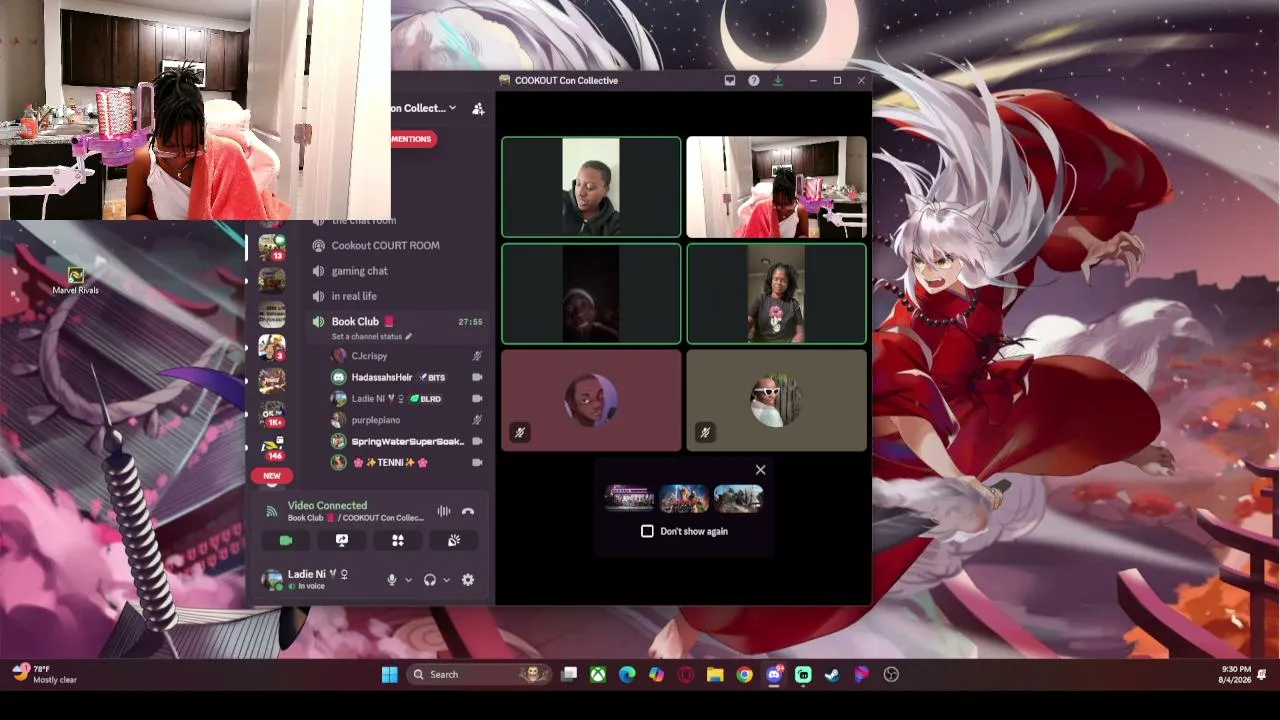
Task: Open Microsoft Edge from taskbar
Action: (627, 675)
